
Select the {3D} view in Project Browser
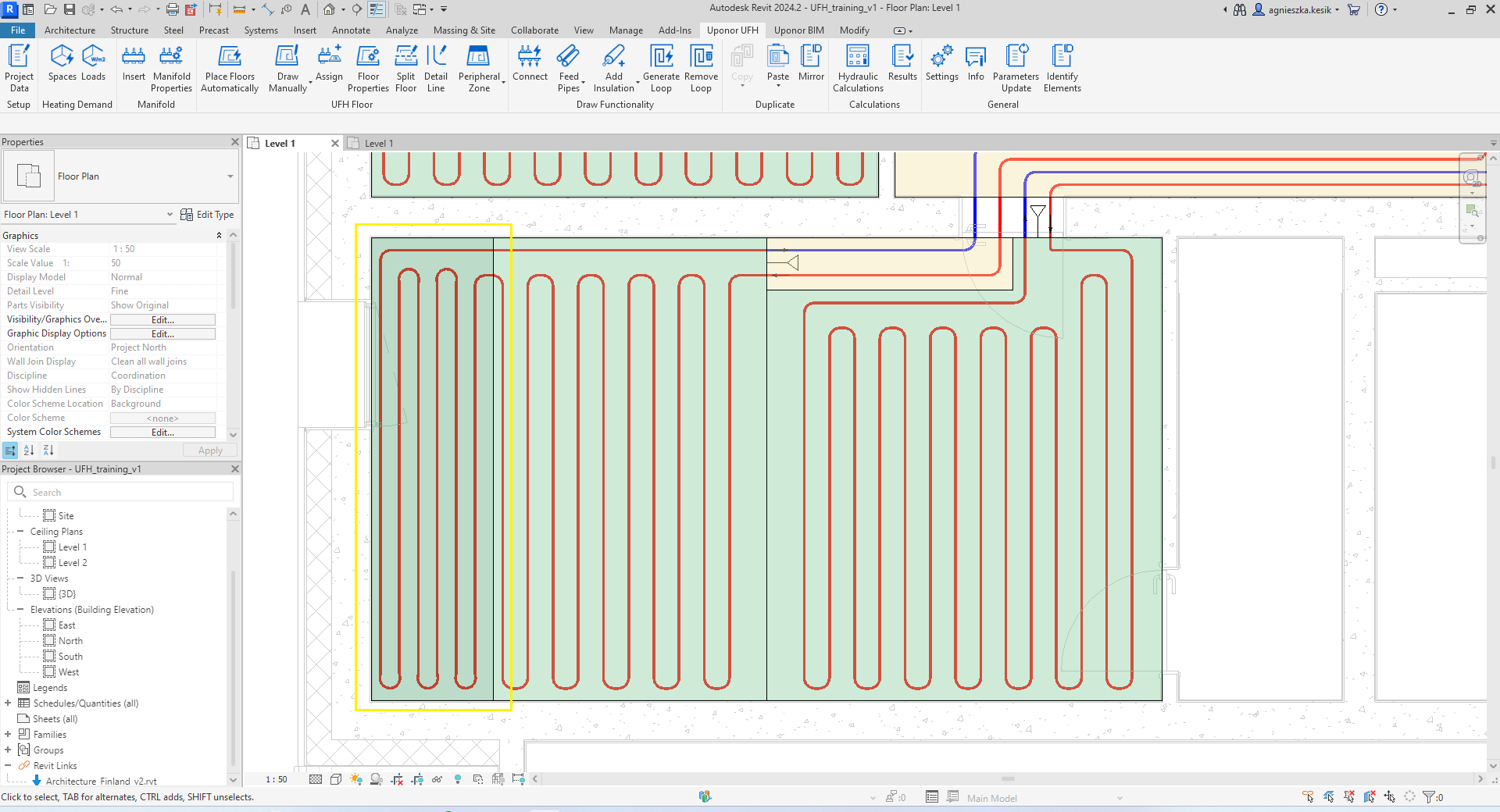point(67,594)
